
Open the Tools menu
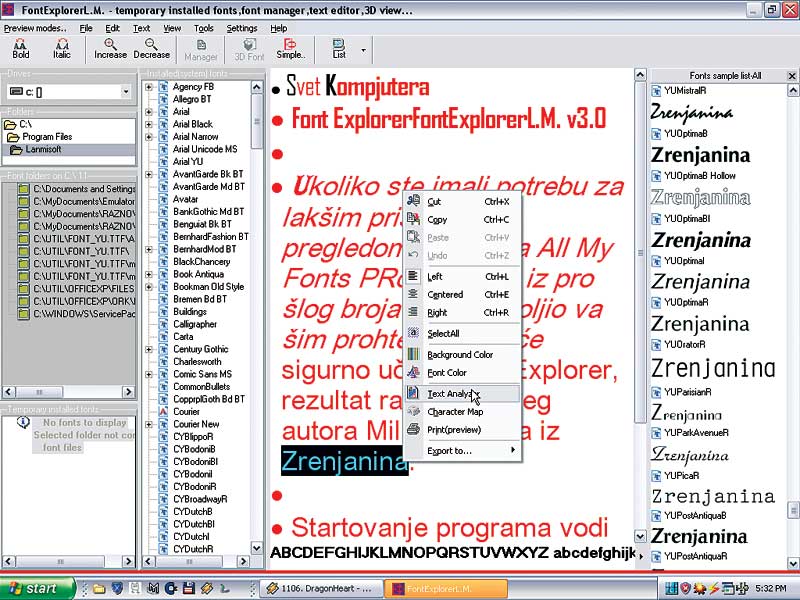tap(204, 28)
